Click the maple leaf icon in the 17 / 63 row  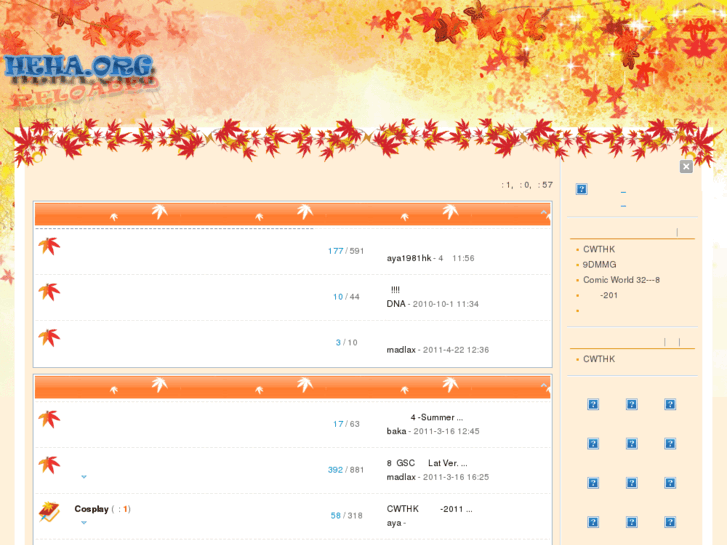point(49,419)
